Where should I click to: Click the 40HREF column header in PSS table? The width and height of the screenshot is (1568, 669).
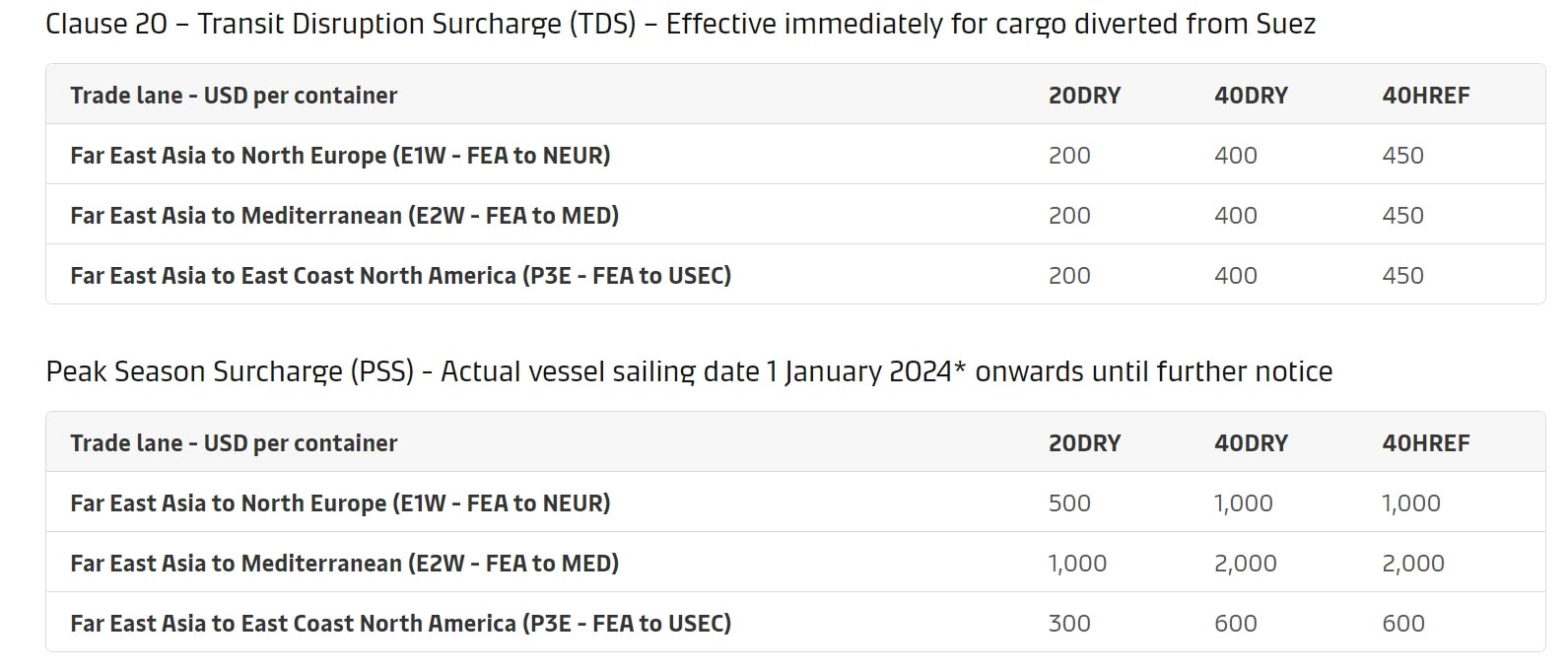click(x=1425, y=443)
